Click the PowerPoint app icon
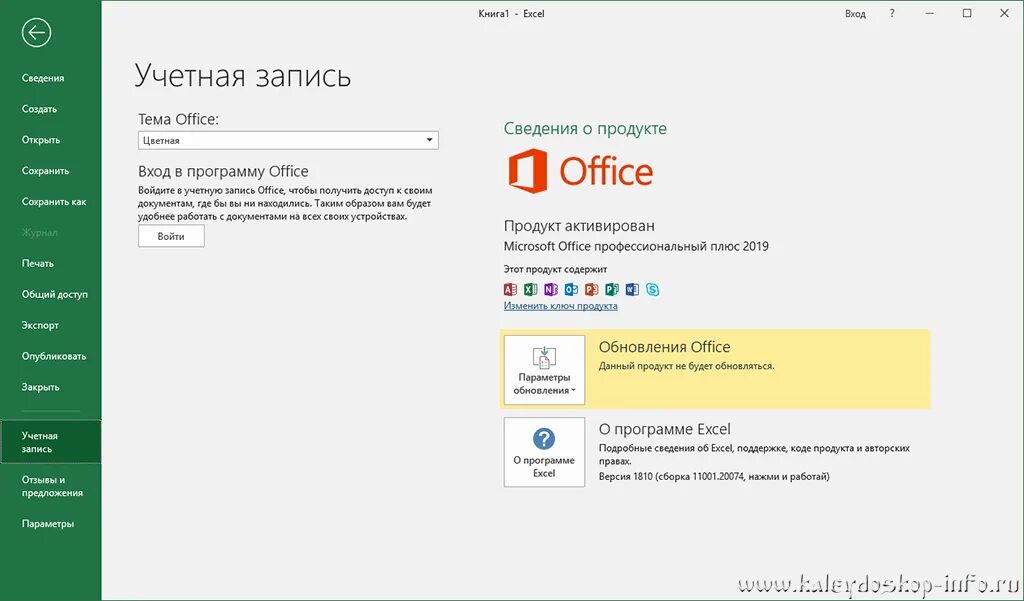Screen dimensions: 1024x601 591,289
